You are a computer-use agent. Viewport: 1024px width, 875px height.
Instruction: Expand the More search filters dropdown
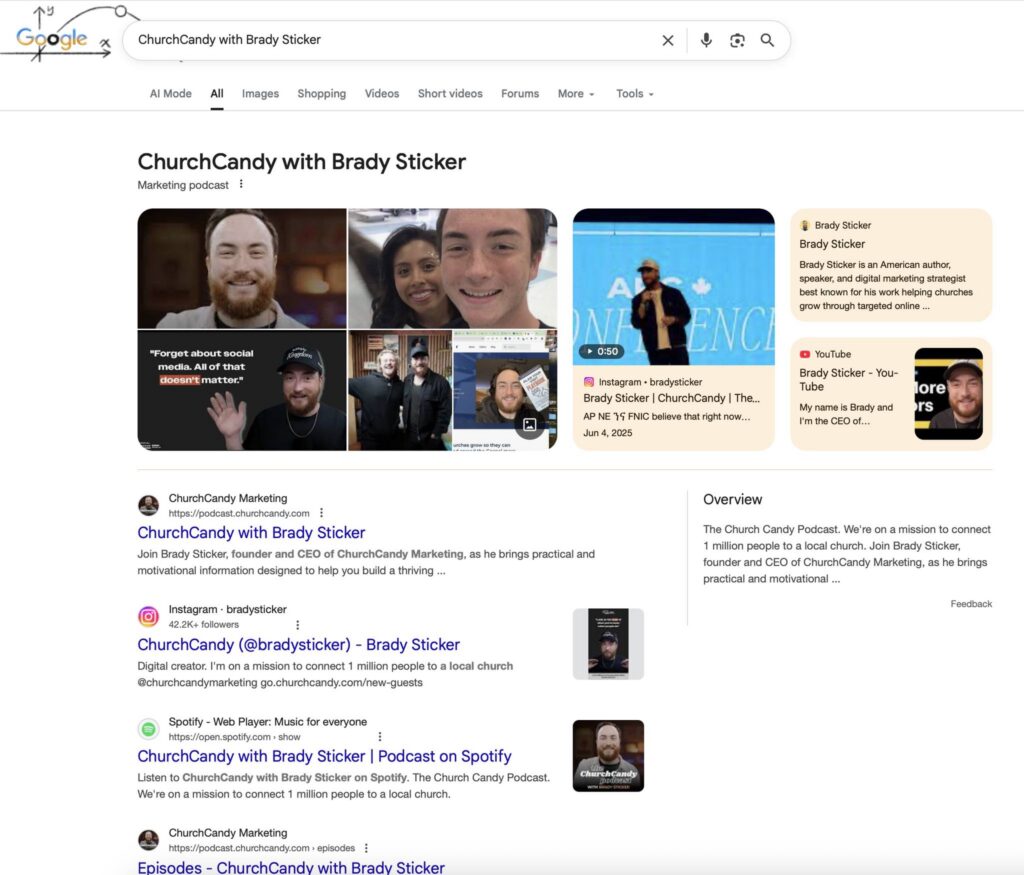pos(575,94)
